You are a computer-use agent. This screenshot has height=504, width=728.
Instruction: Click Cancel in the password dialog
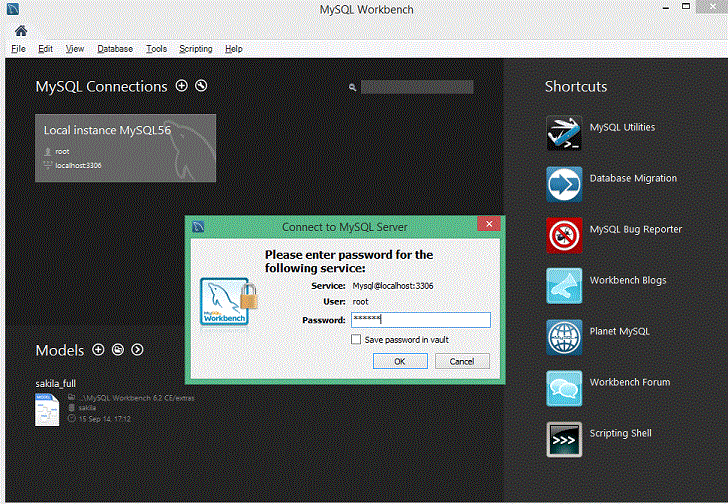point(462,361)
